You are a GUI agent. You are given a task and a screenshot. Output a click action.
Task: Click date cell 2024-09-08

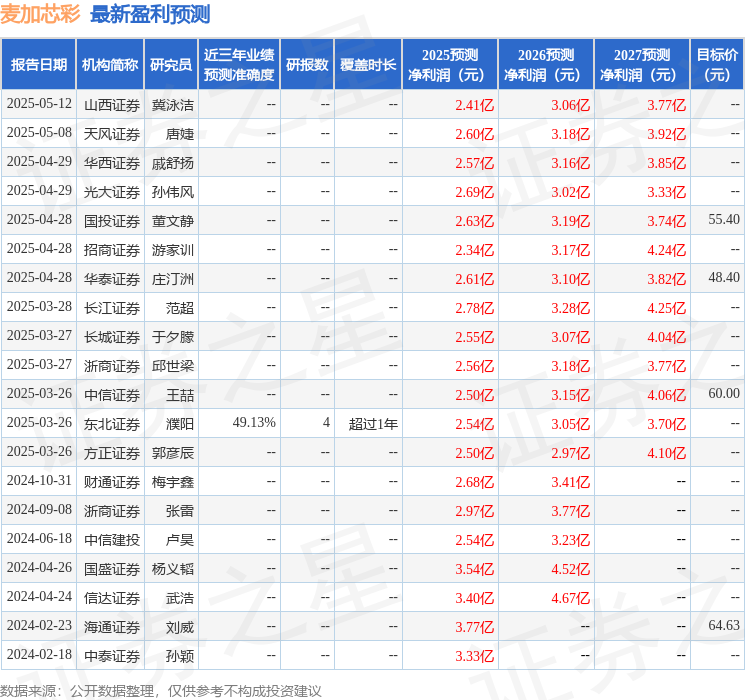click(x=39, y=509)
